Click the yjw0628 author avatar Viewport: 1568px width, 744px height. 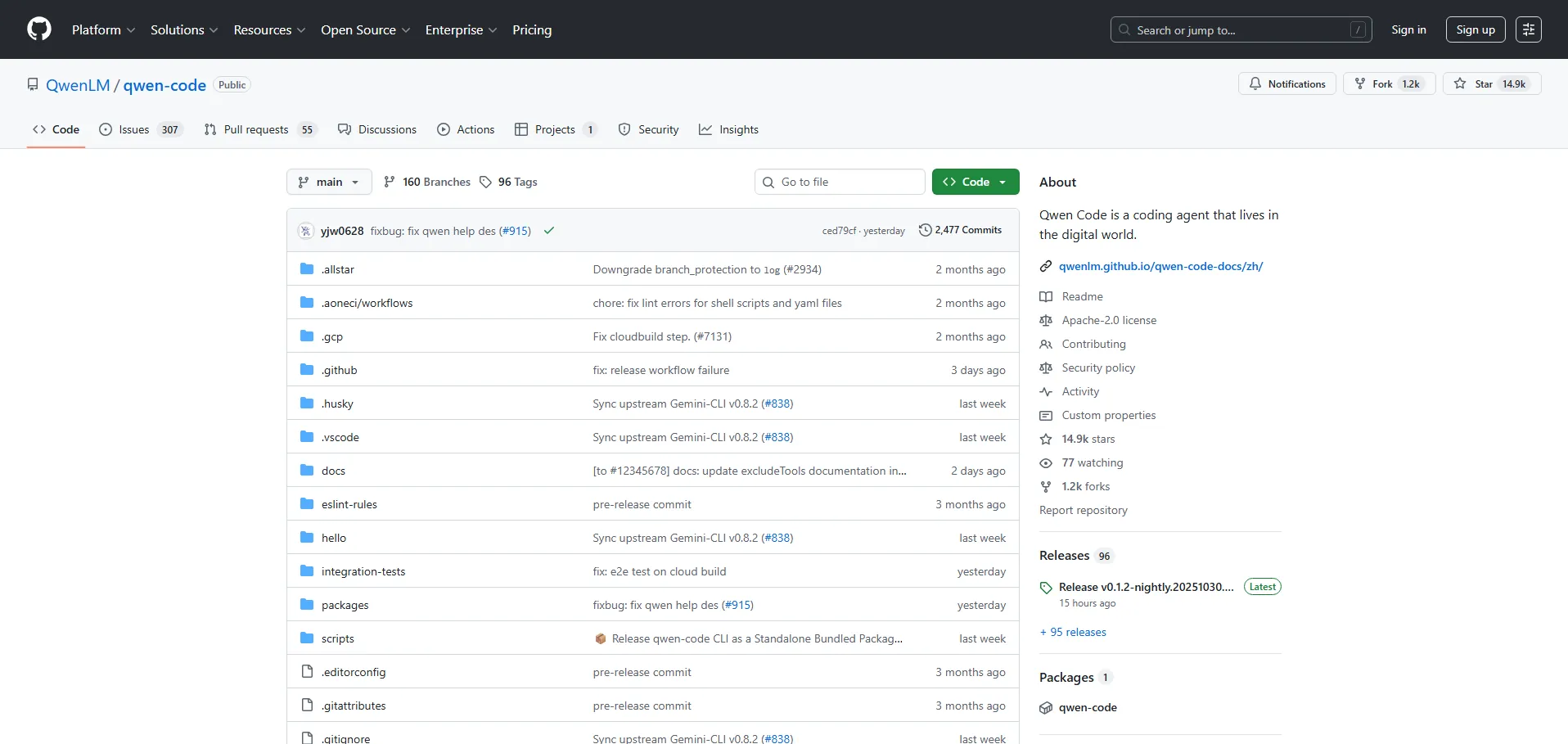click(x=306, y=231)
